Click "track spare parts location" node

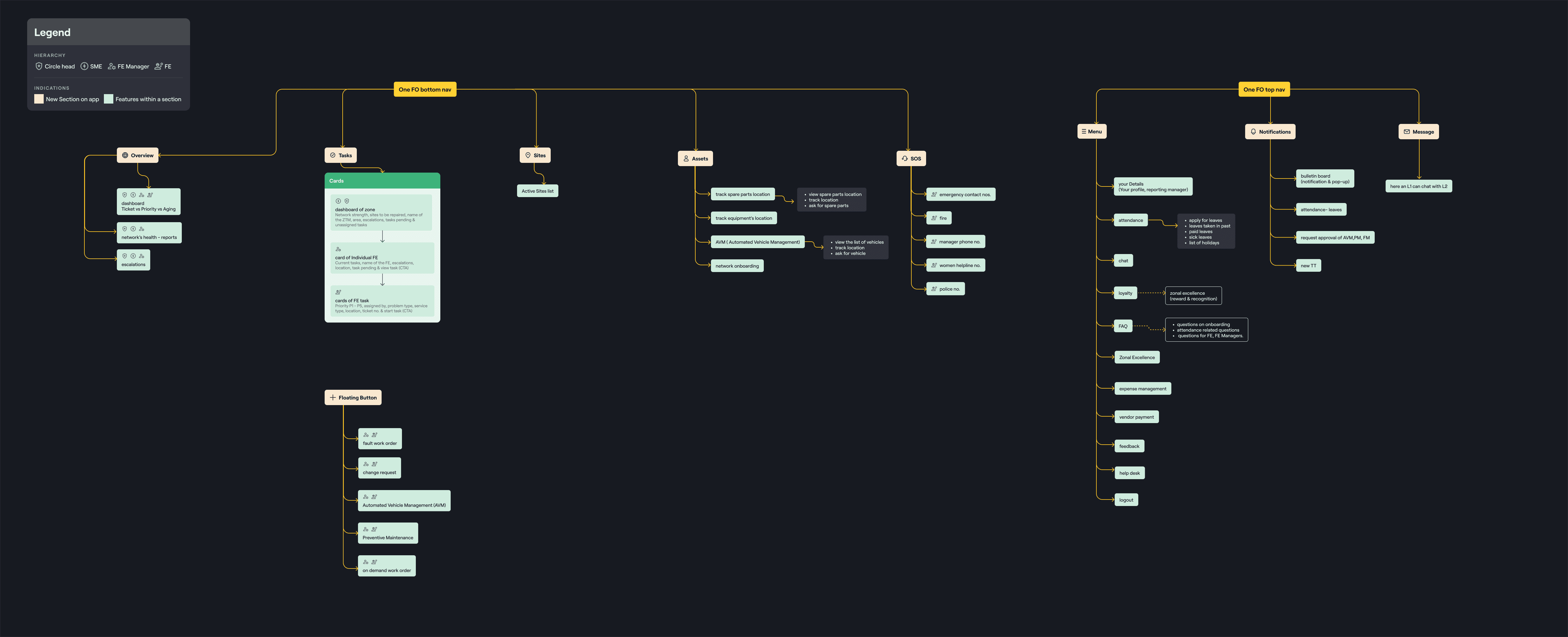pyautogui.click(x=743, y=194)
